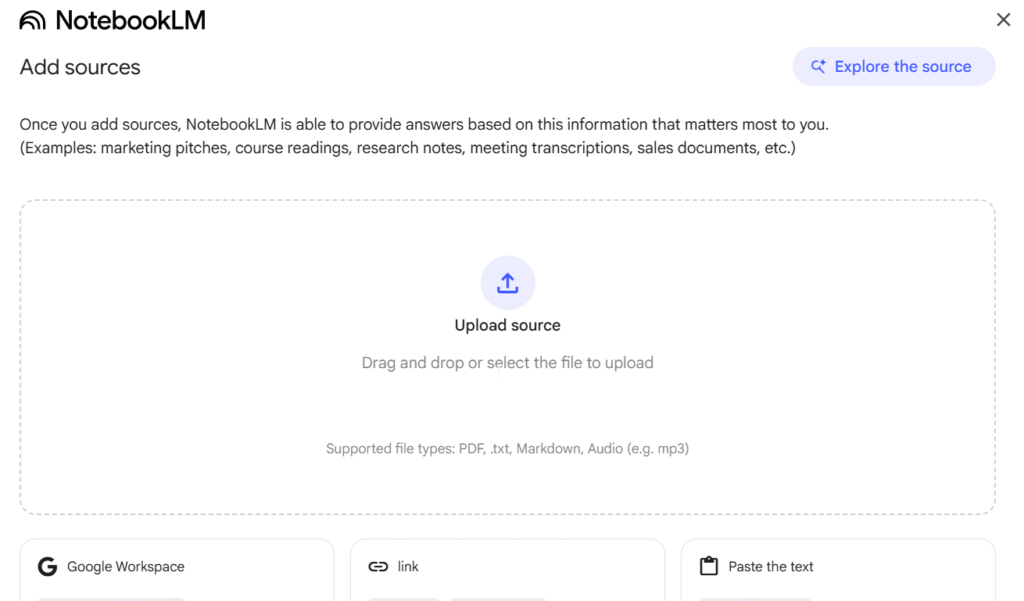Click the NotebookLM logo icon
Viewport: 1024px width, 601px height.
32,20
